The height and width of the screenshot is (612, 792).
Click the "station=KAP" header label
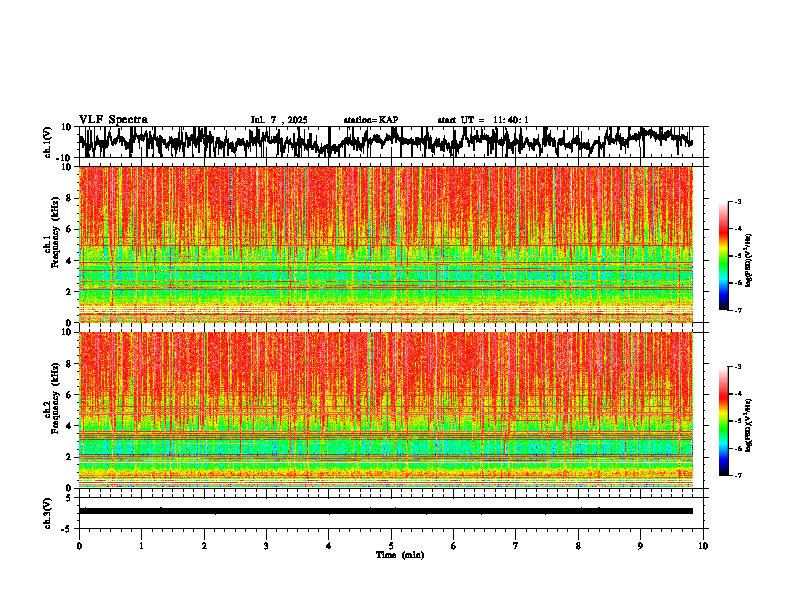coord(371,120)
